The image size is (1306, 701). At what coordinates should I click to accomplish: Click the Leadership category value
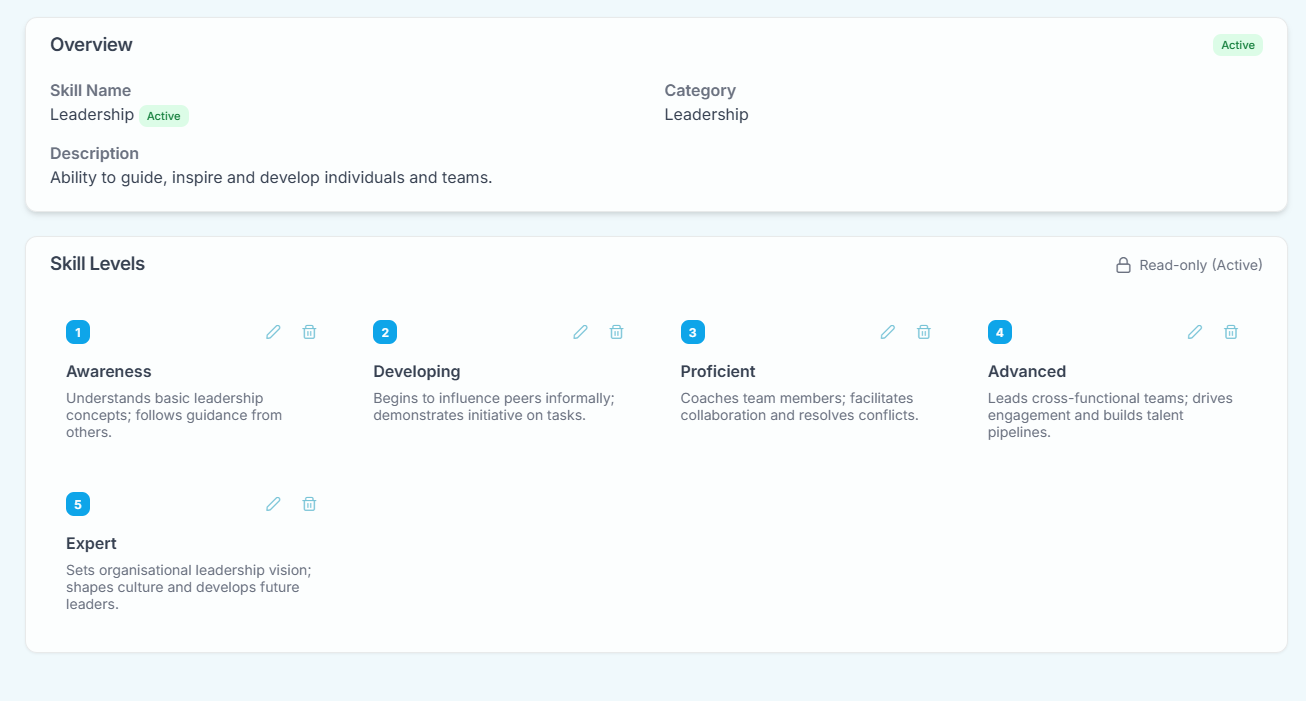(x=706, y=114)
